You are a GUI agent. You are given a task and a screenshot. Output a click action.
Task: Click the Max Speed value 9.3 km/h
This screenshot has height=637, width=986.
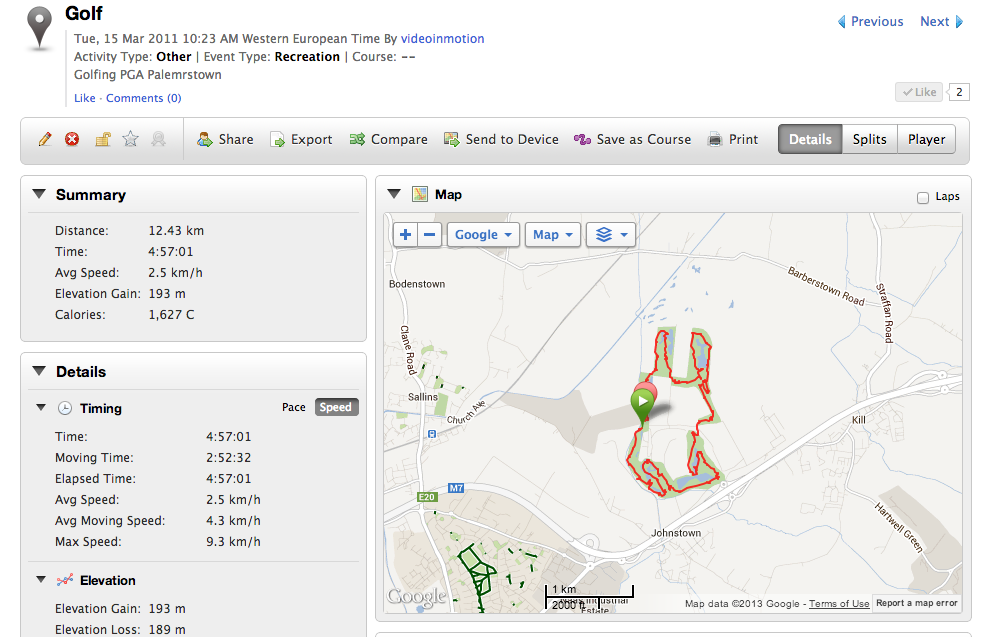coord(233,541)
